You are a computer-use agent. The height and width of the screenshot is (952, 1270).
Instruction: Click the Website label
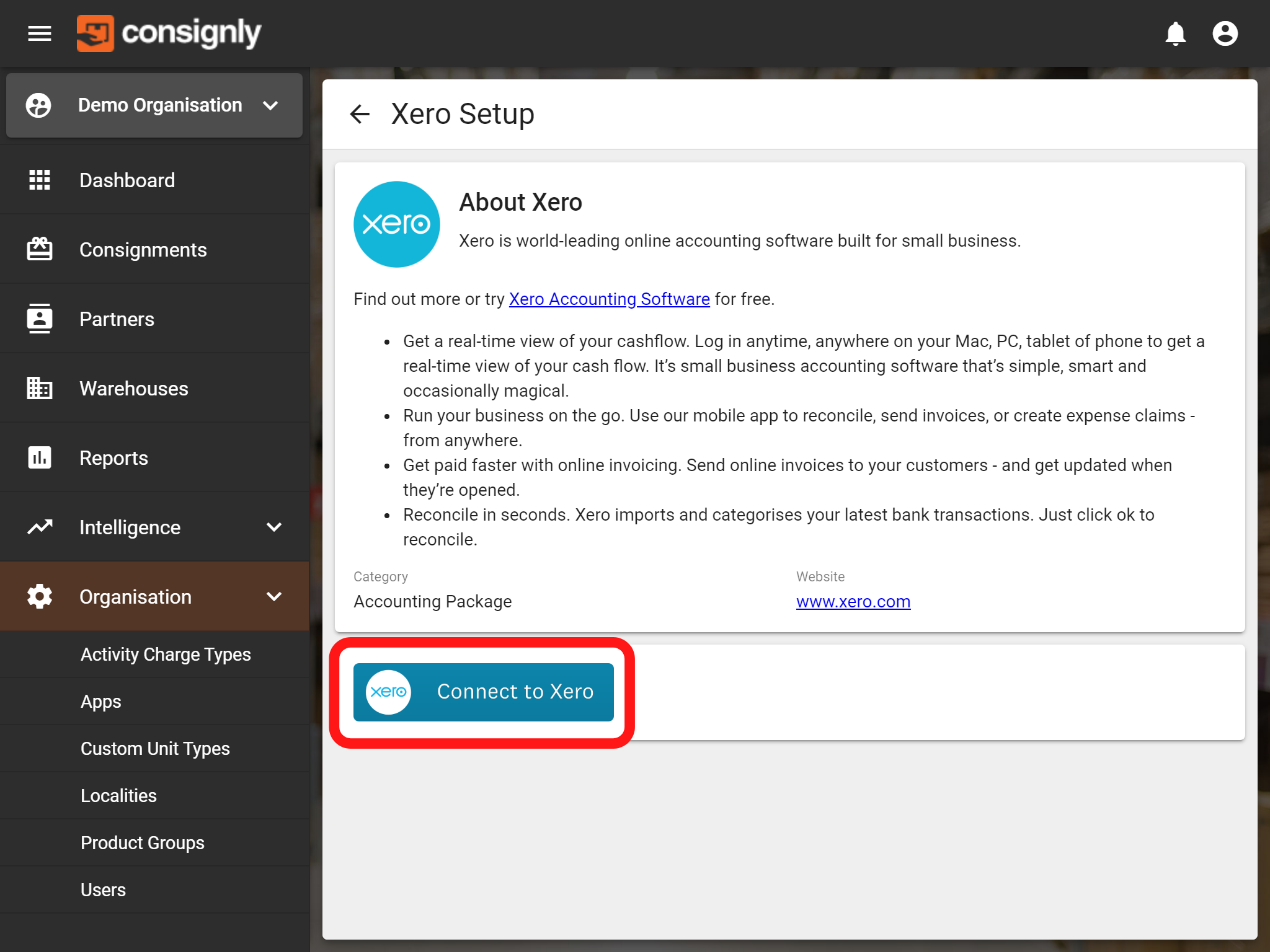(x=820, y=576)
